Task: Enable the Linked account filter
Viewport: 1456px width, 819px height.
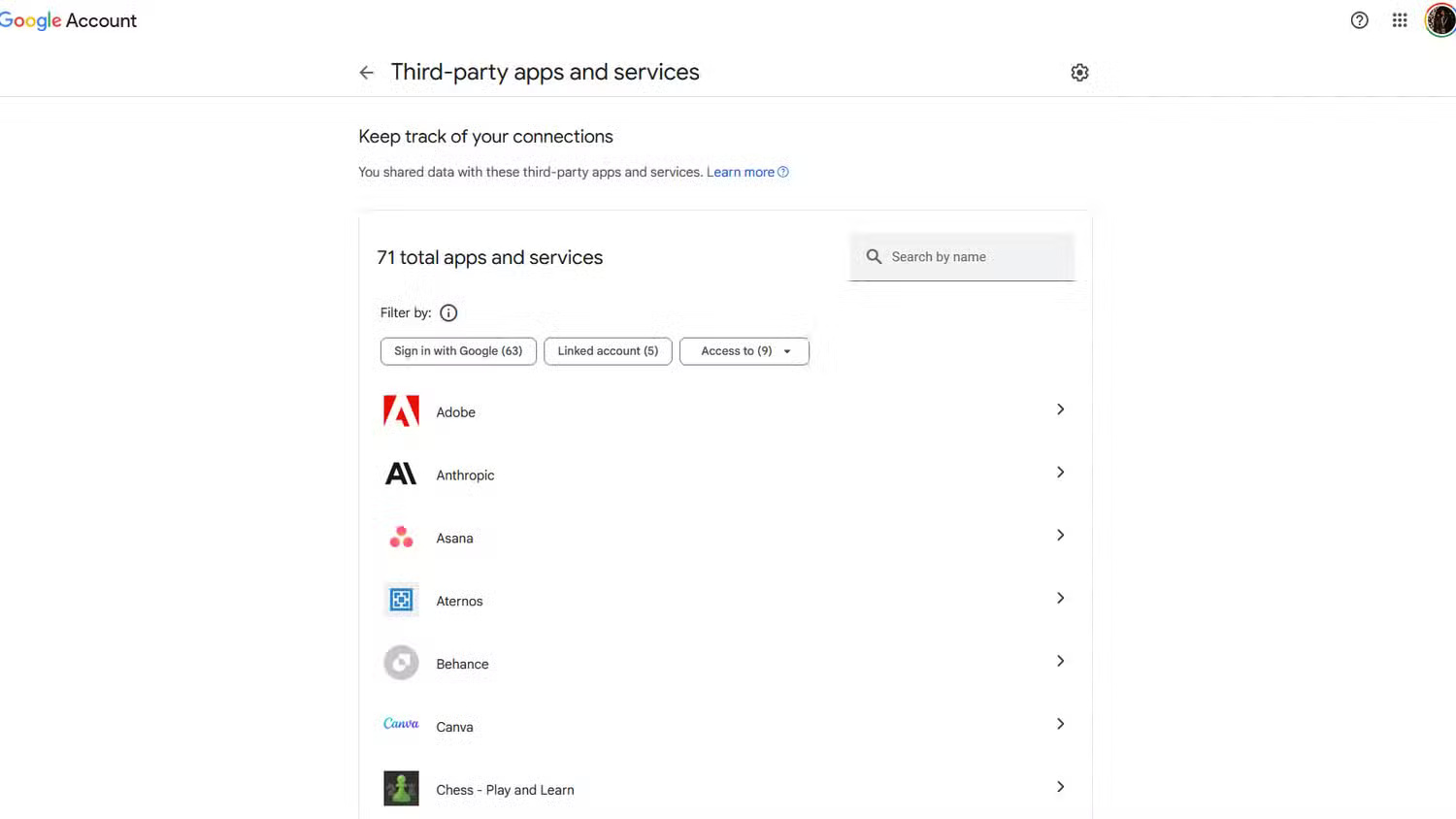Action: coord(608,350)
